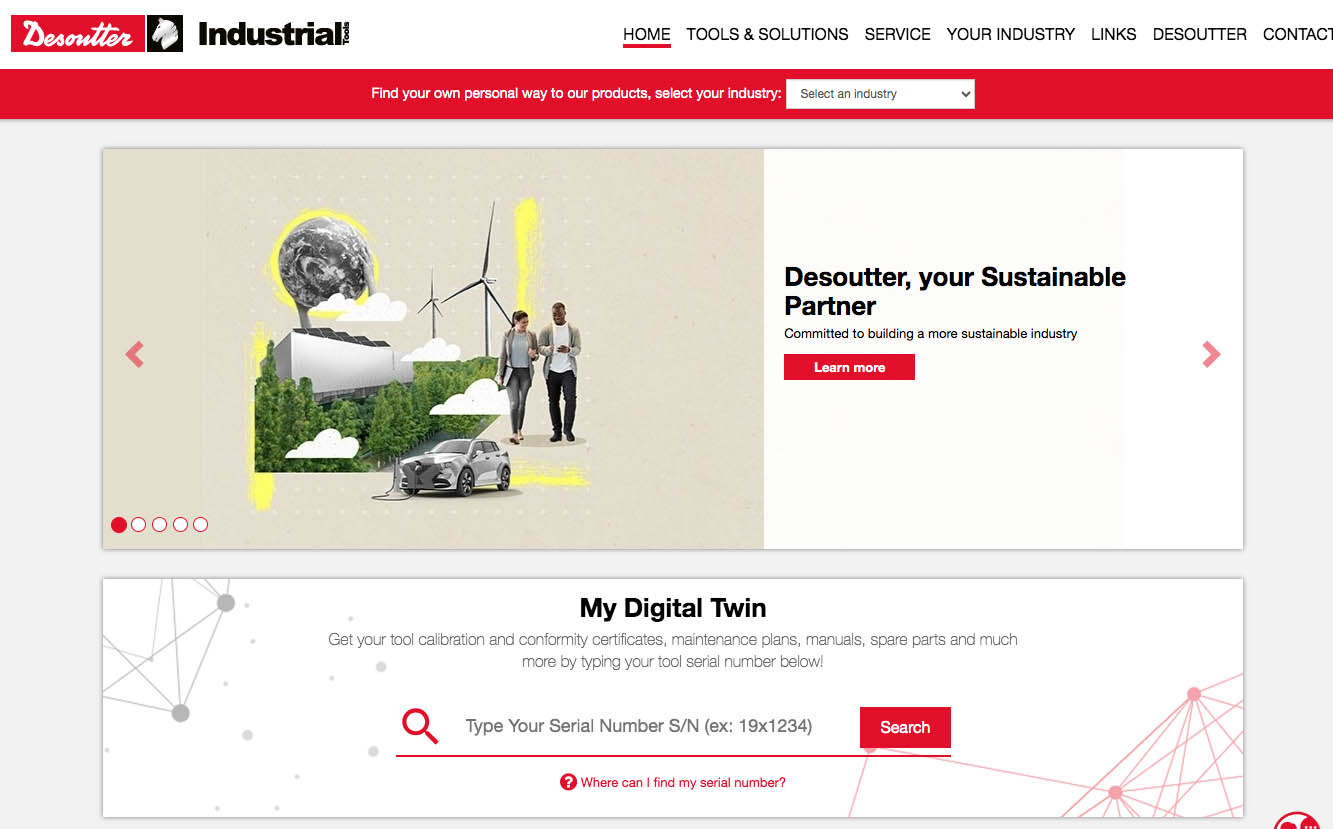Go to previous carousel slide arrow
The width and height of the screenshot is (1333, 829).
(x=135, y=354)
